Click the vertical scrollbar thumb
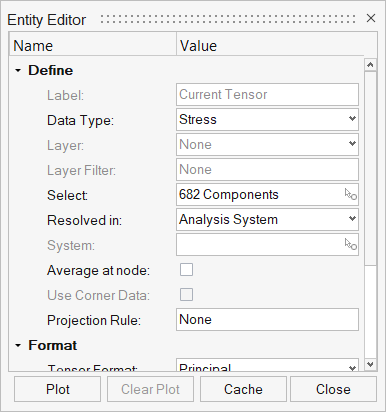 click(x=370, y=168)
